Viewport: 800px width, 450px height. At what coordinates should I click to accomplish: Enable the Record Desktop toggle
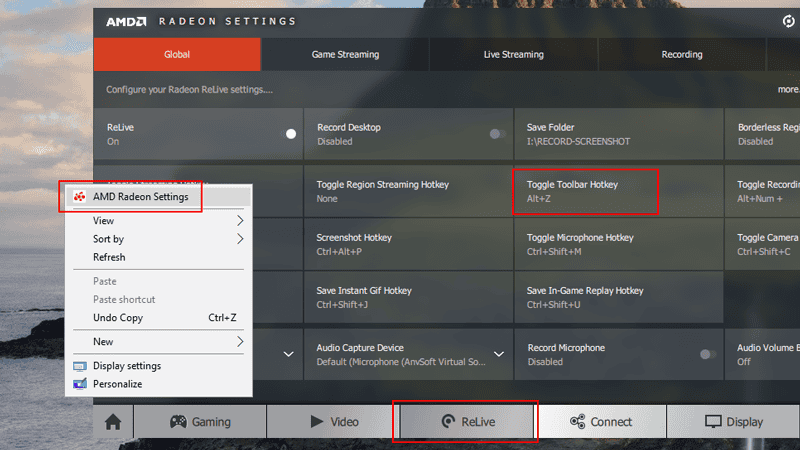497,134
